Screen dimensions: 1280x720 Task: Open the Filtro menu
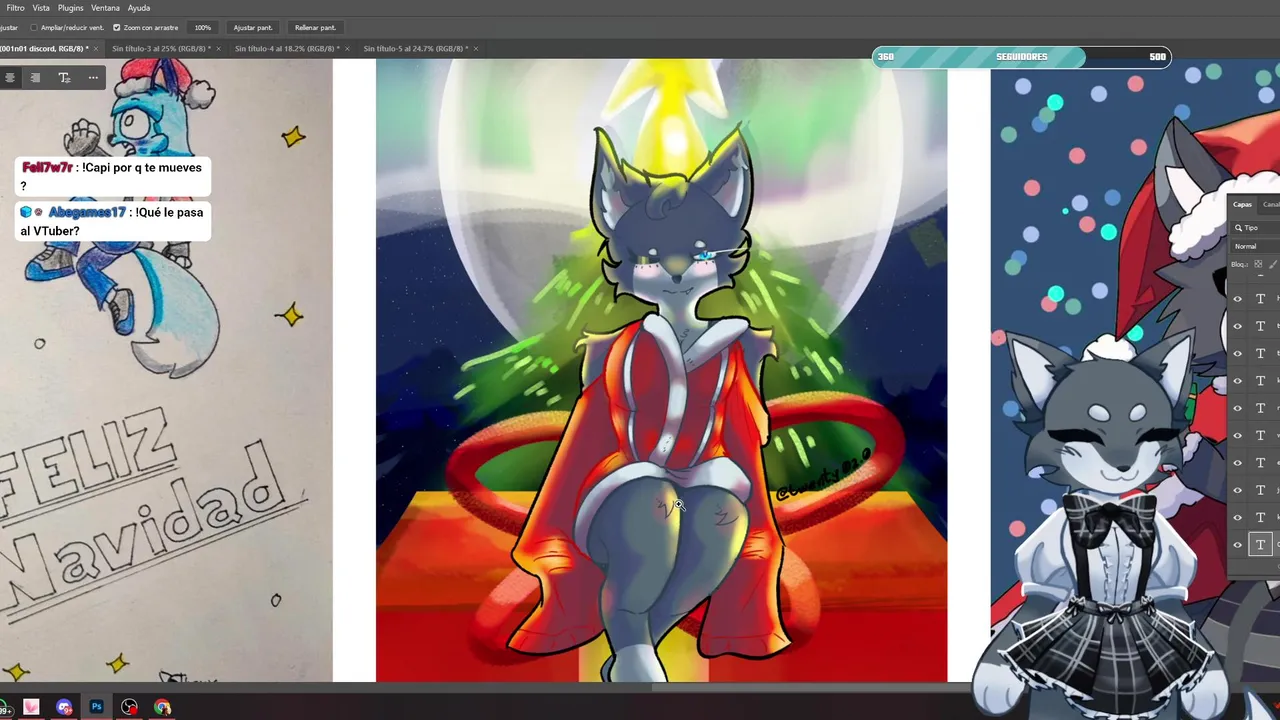coord(15,8)
